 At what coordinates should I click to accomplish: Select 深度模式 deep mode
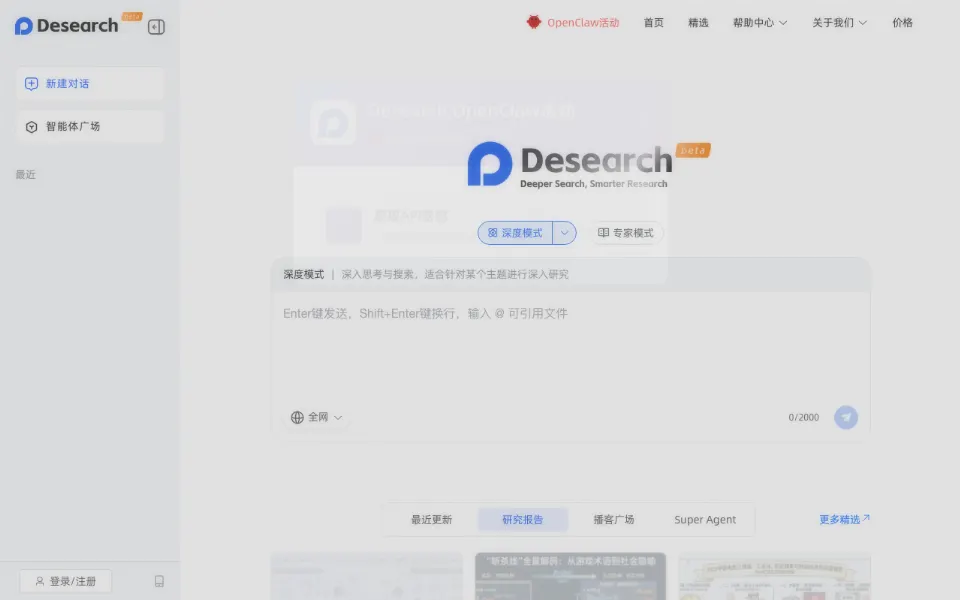515,233
